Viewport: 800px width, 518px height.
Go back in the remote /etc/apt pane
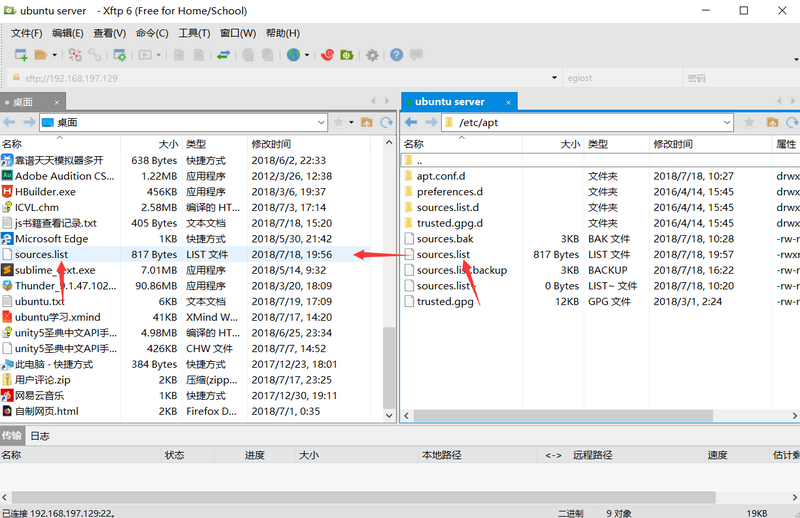(411, 122)
